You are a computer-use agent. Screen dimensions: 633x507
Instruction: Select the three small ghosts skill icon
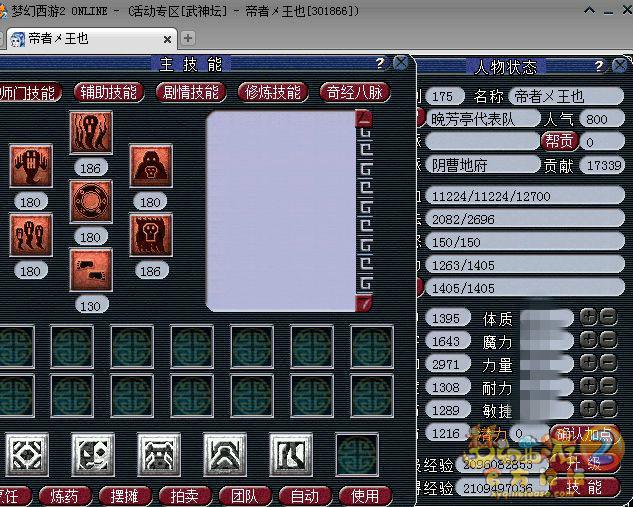pyautogui.click(x=31, y=235)
